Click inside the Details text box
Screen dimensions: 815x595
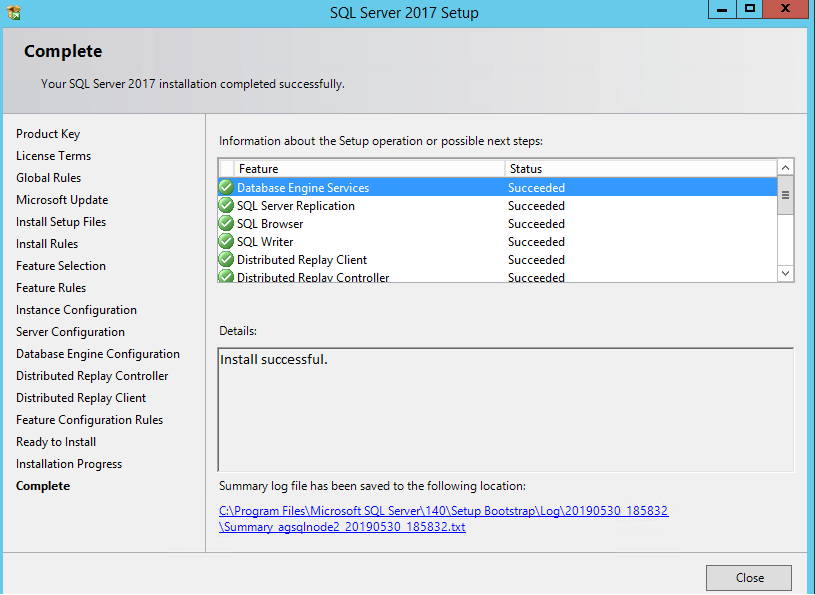[506, 409]
